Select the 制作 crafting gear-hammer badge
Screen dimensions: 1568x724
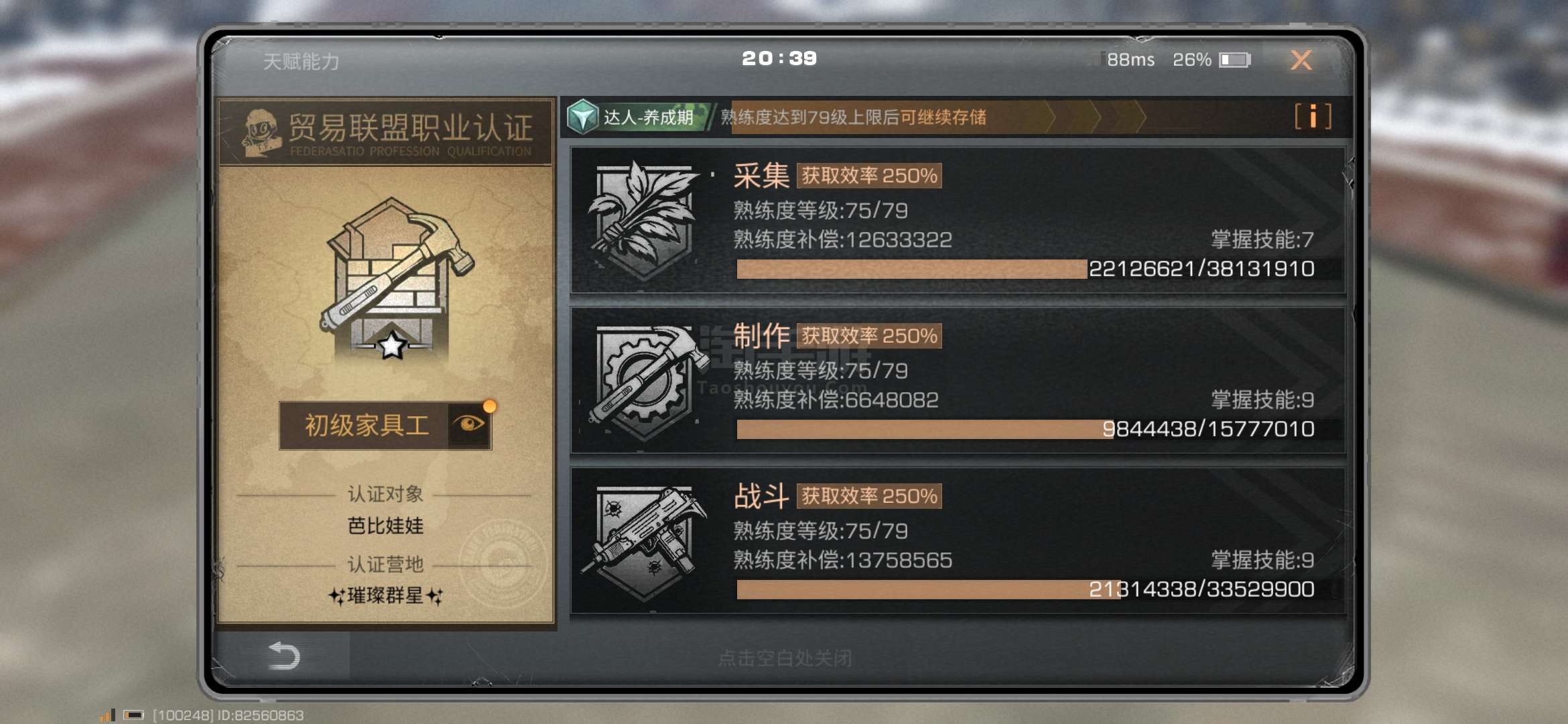pyautogui.click(x=645, y=381)
